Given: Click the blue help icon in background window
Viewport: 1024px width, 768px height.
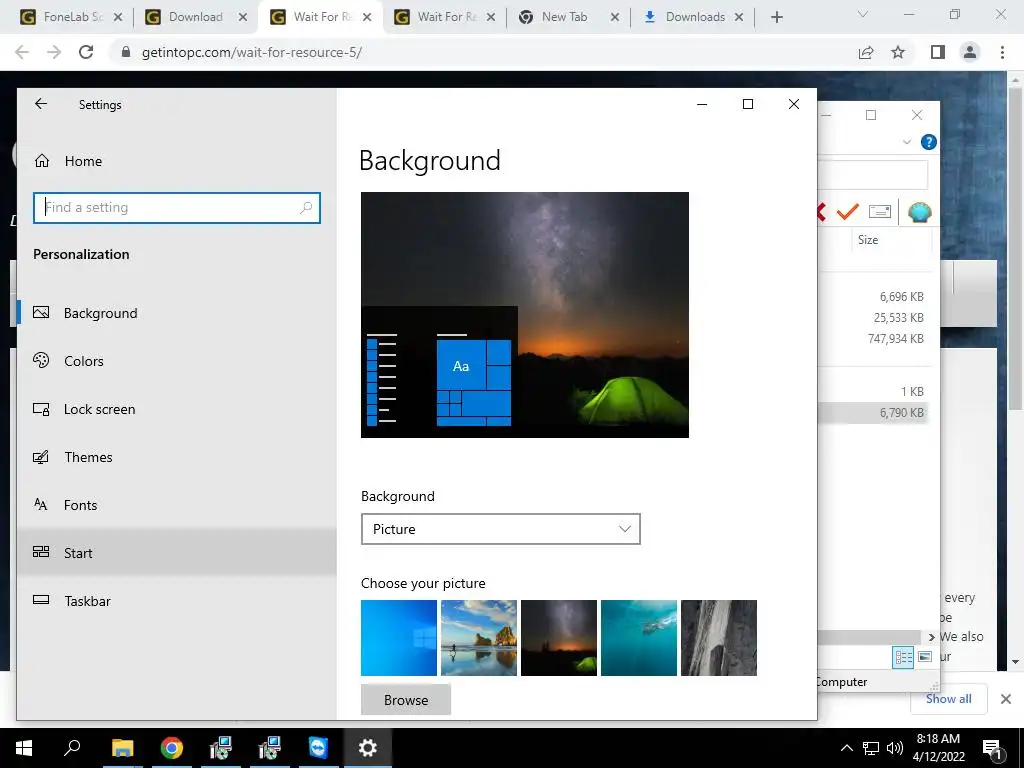Looking at the screenshot, I should click(x=928, y=142).
